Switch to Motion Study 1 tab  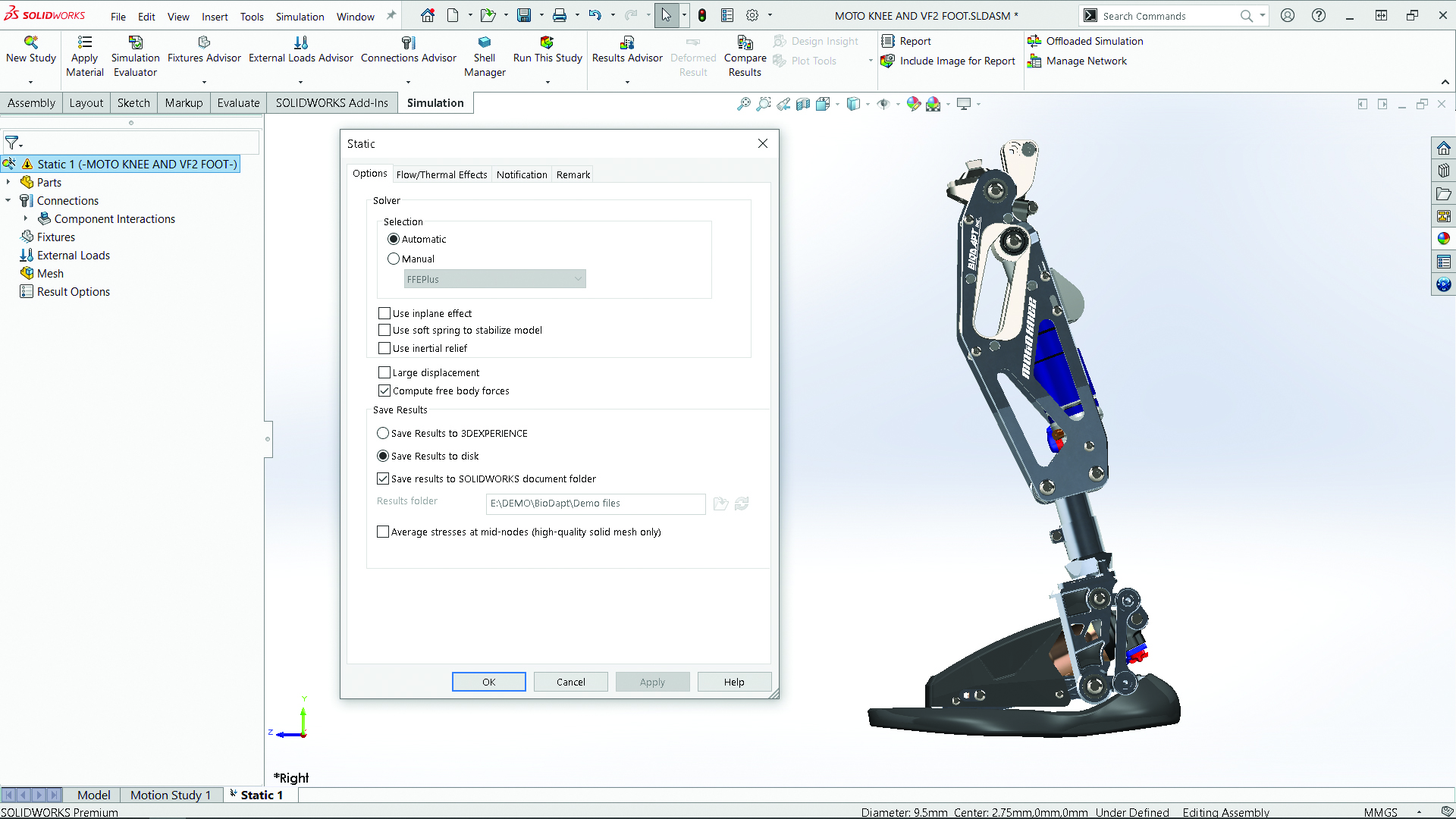click(171, 795)
